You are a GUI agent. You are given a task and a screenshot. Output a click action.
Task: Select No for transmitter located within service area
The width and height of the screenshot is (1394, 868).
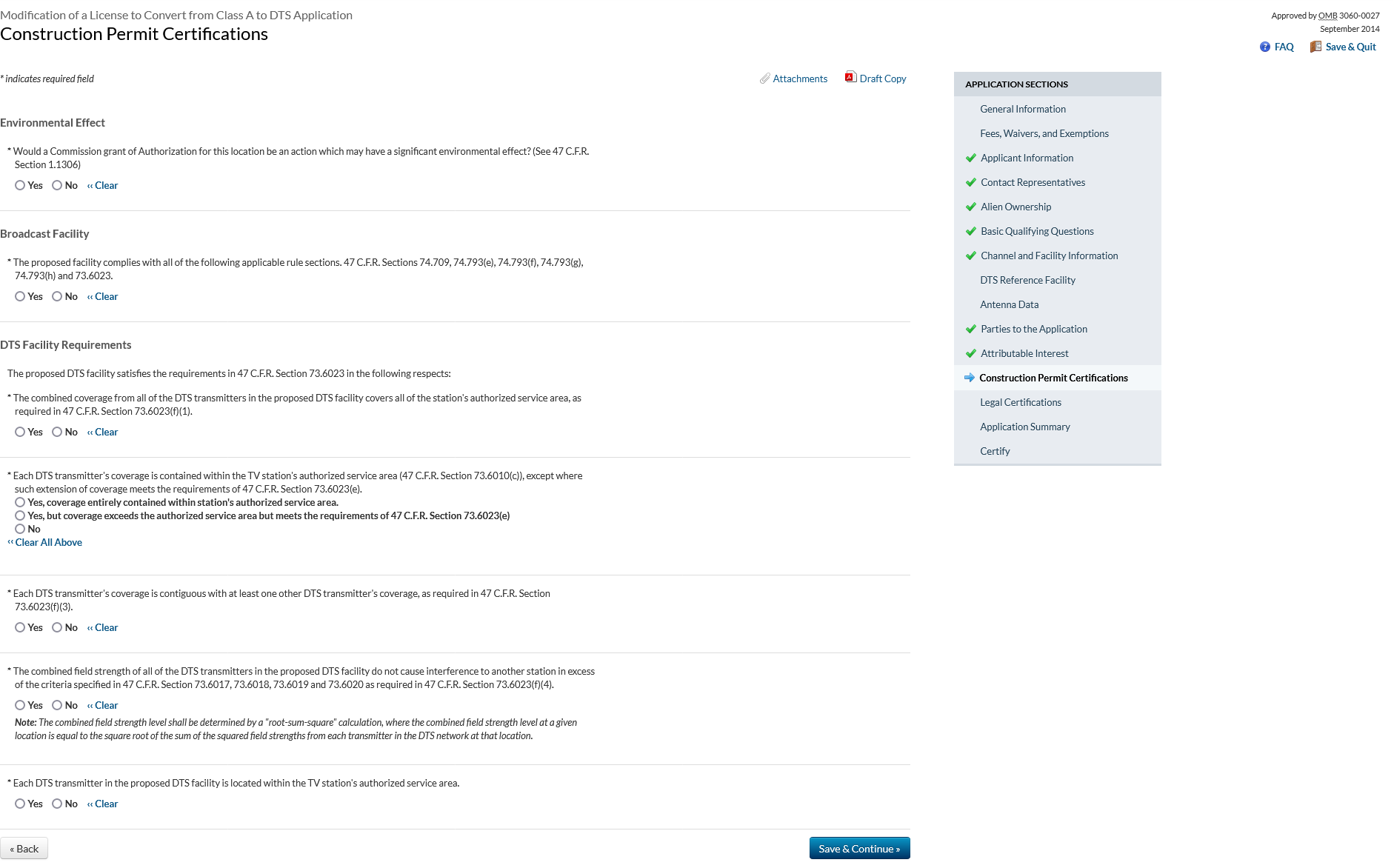[57, 804]
